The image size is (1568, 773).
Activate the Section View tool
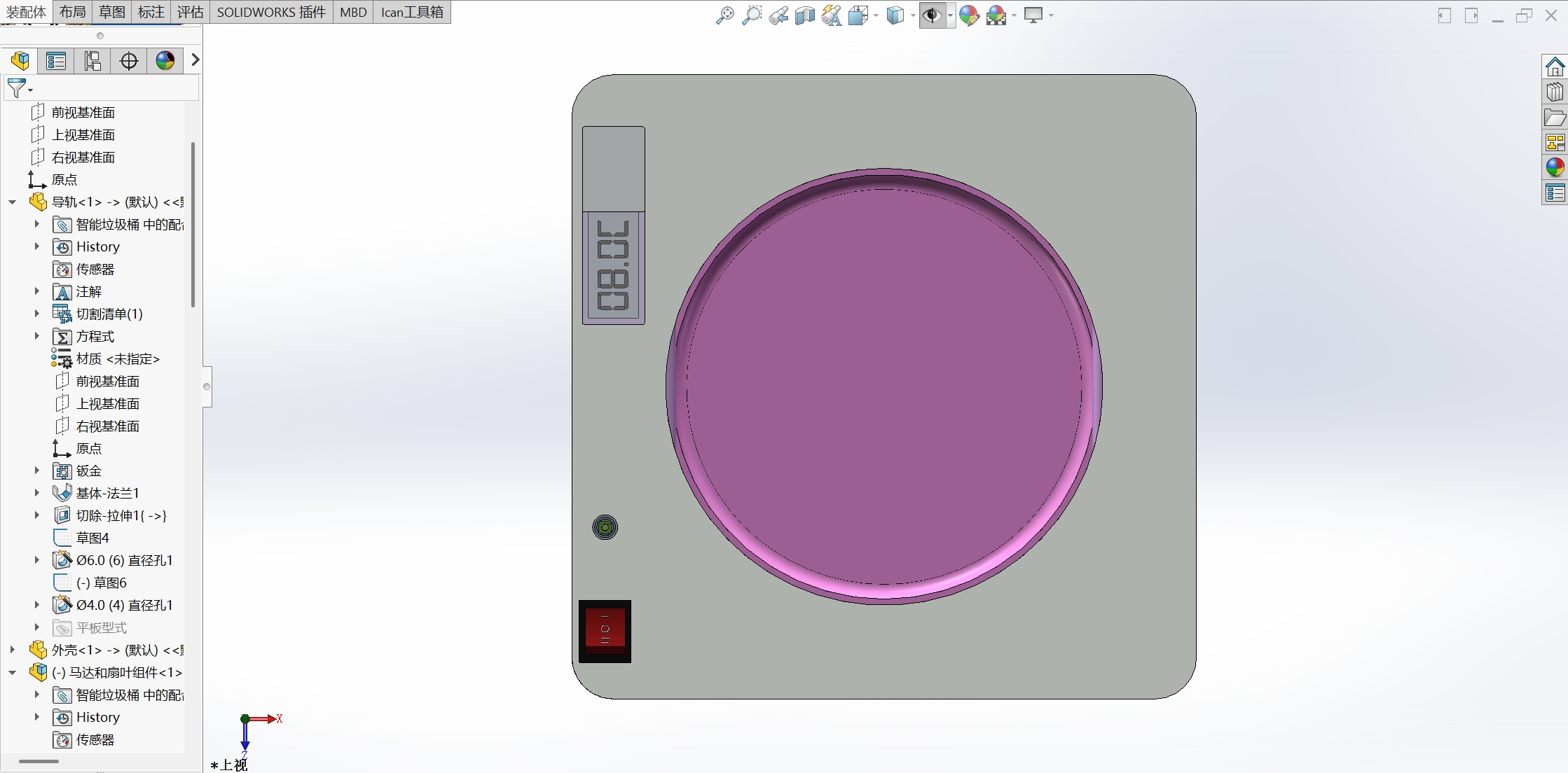(804, 15)
